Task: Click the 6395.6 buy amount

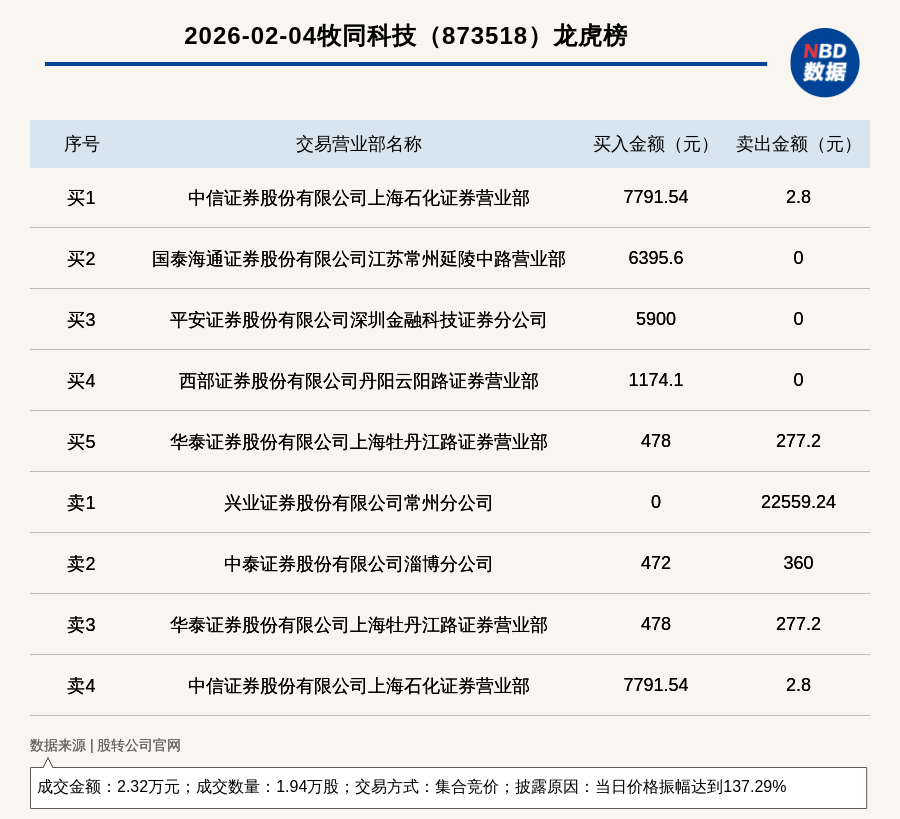Action: tap(655, 258)
